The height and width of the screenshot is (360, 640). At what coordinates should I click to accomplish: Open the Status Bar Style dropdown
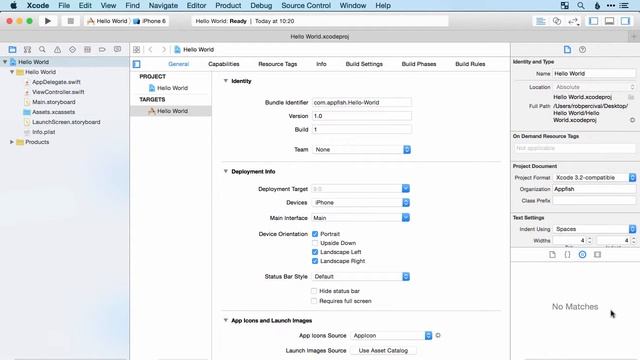(361, 276)
